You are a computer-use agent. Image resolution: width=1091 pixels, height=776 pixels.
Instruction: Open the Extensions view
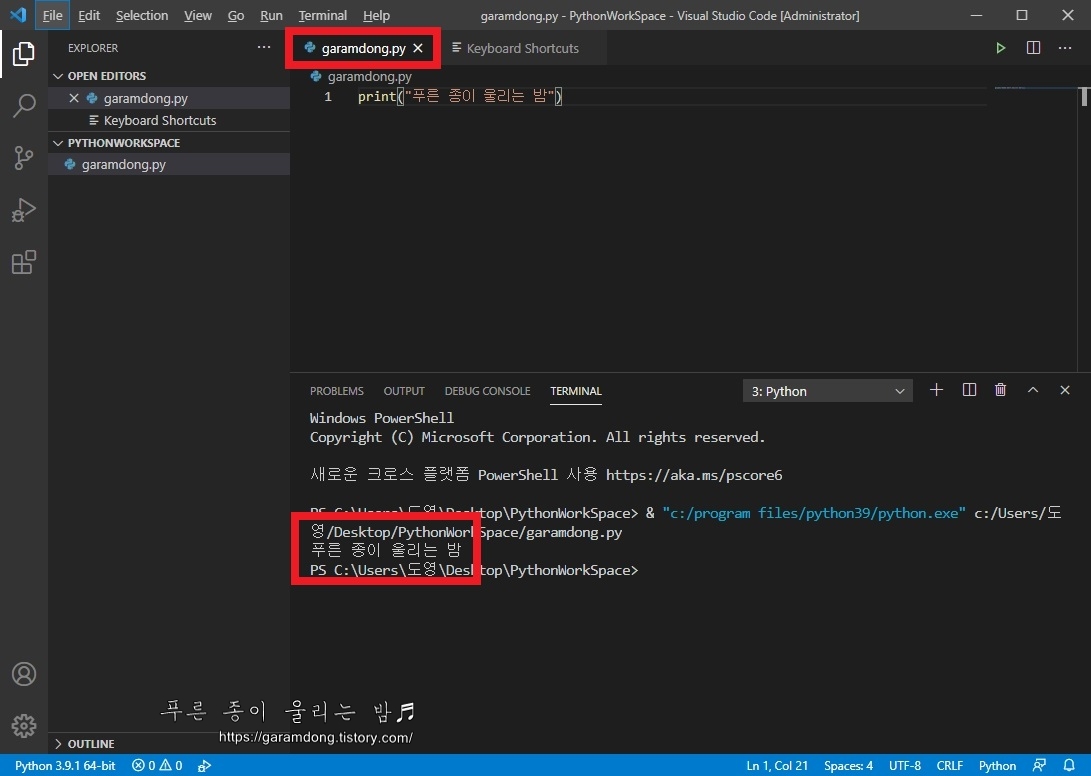24,262
